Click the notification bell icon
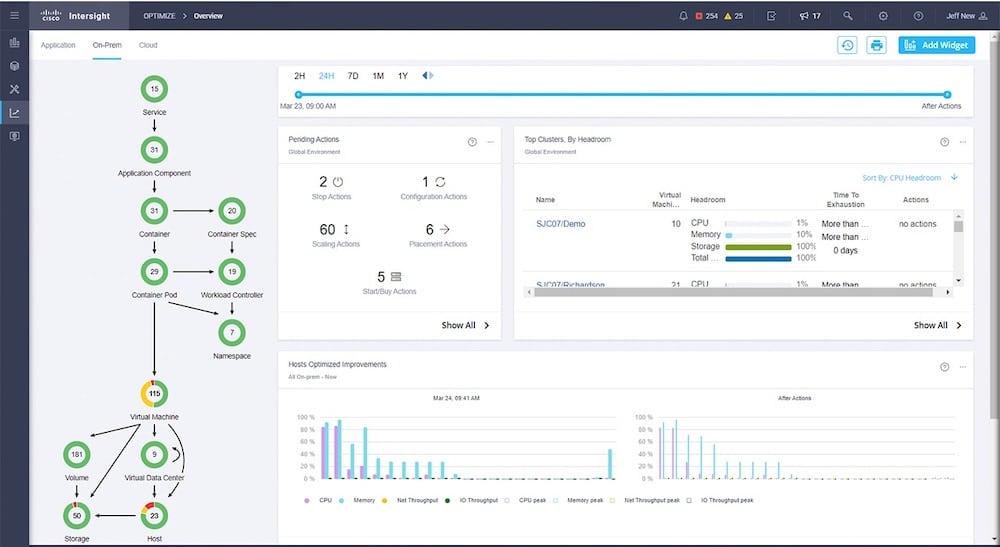 coord(683,16)
